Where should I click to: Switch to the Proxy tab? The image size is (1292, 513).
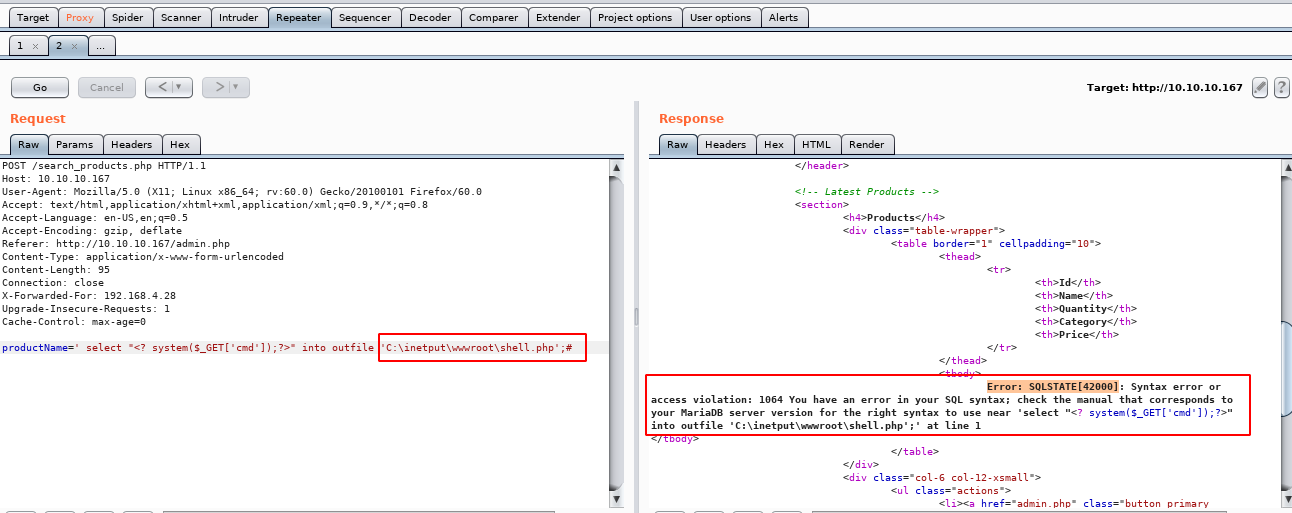(80, 17)
